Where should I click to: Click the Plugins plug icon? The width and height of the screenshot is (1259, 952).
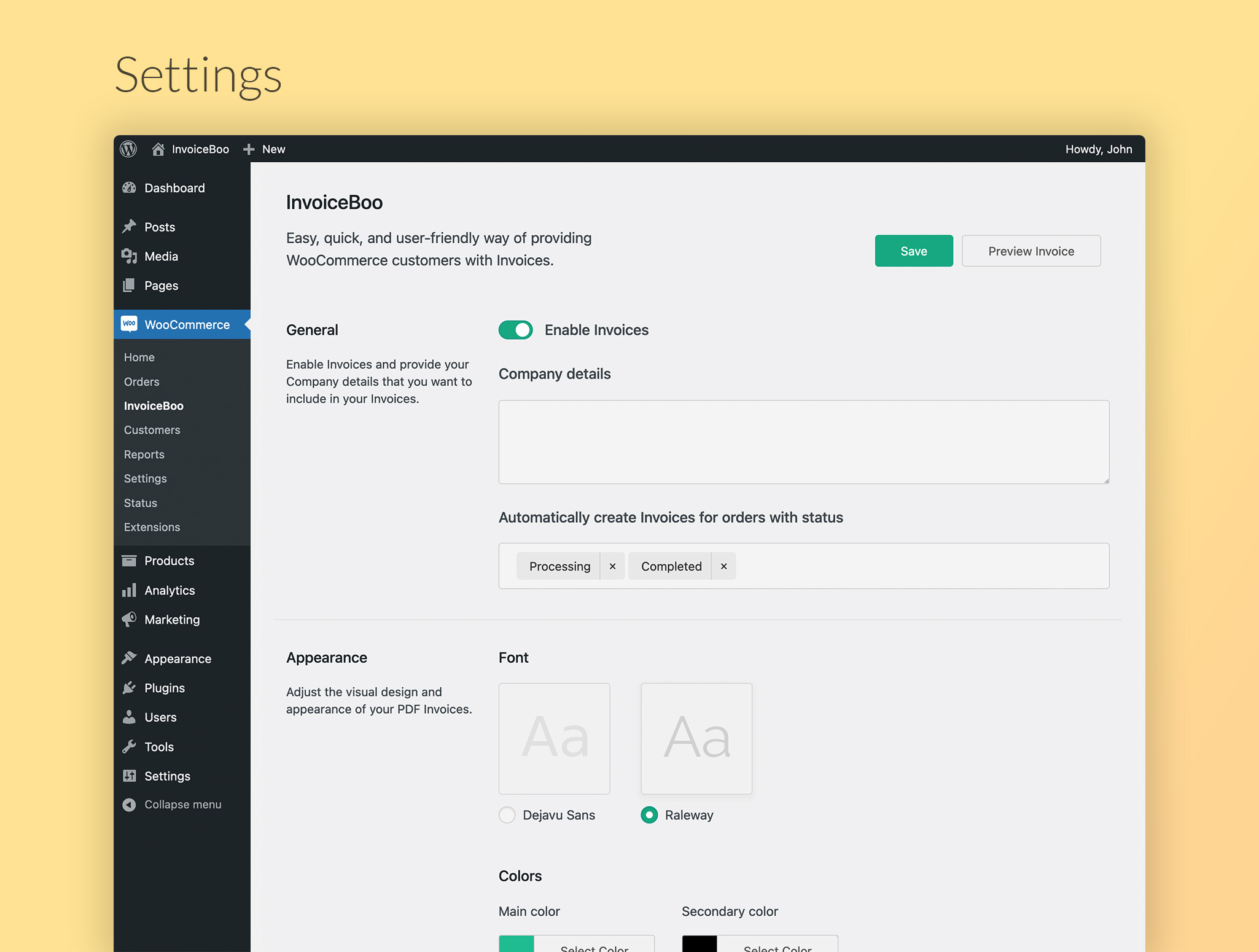(130, 688)
